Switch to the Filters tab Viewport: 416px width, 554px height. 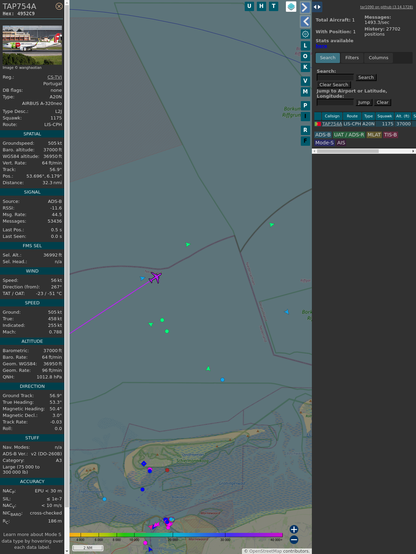tap(352, 58)
